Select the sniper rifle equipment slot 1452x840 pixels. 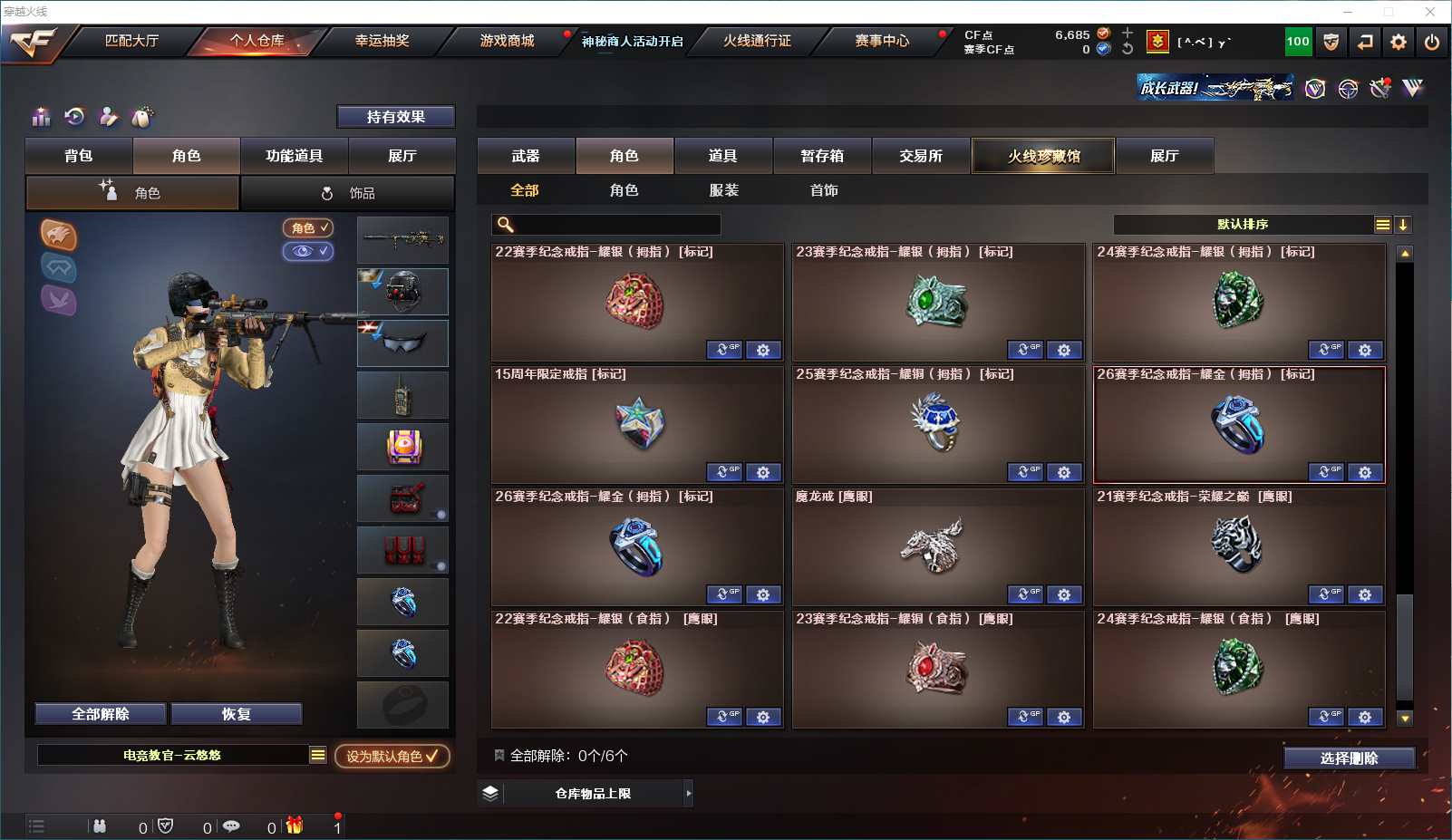pos(403,240)
